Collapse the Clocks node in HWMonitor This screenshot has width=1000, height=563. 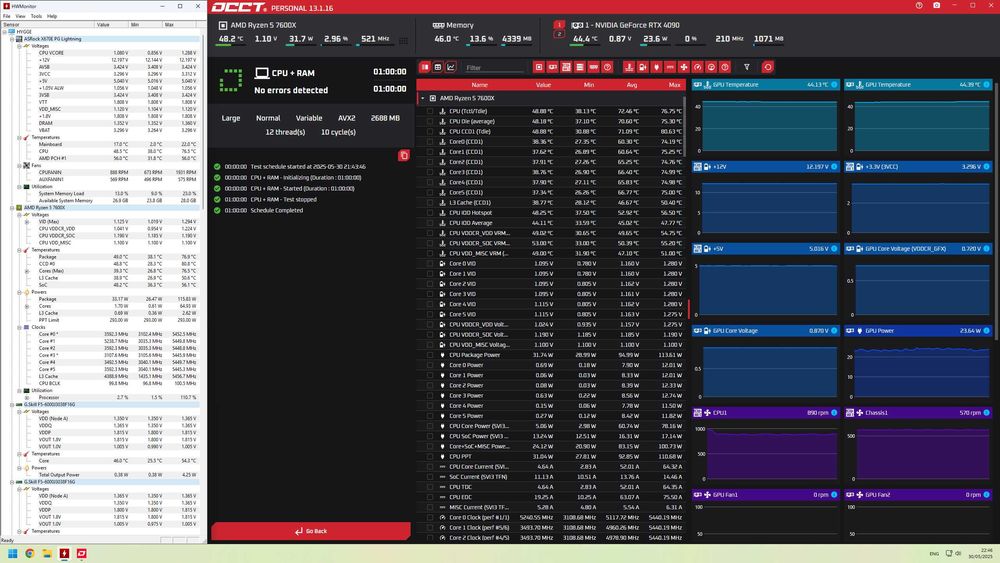click(19, 327)
